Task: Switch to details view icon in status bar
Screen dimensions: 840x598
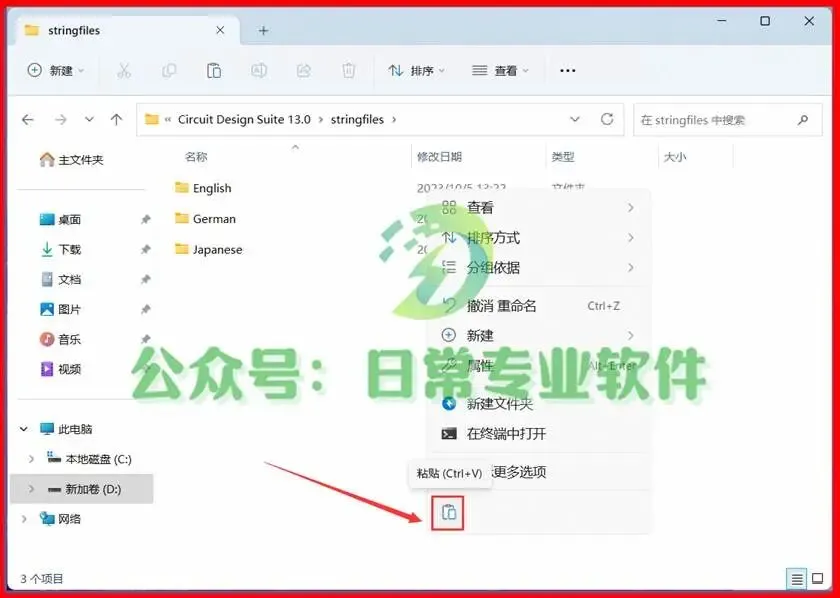Action: [x=797, y=579]
